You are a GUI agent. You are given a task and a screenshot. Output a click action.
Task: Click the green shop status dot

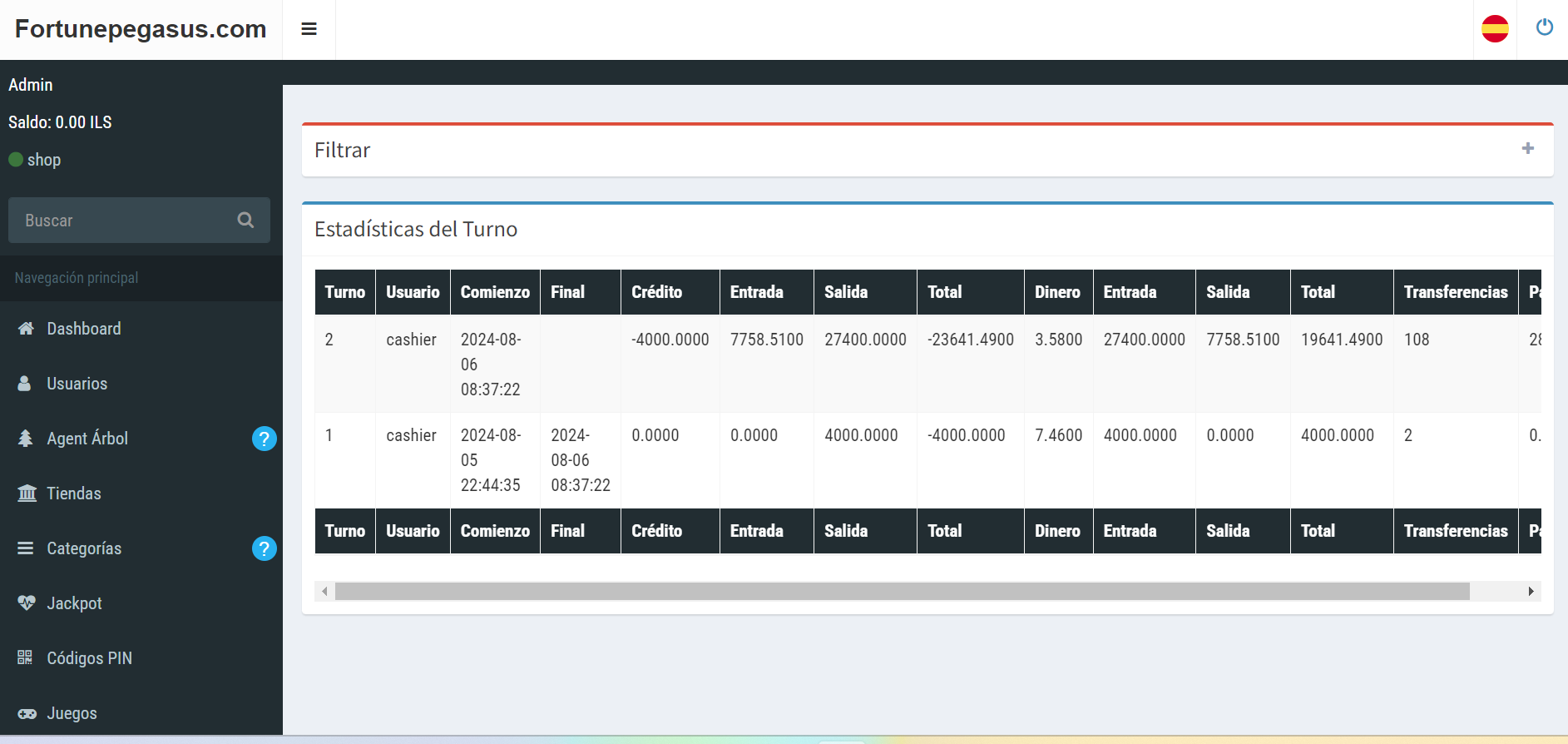coord(16,159)
